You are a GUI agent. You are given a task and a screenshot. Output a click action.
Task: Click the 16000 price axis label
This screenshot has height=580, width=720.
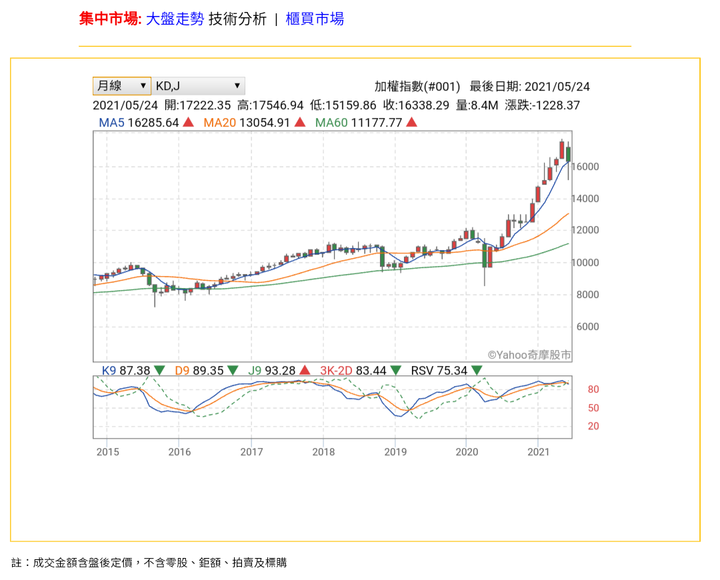pos(585,167)
